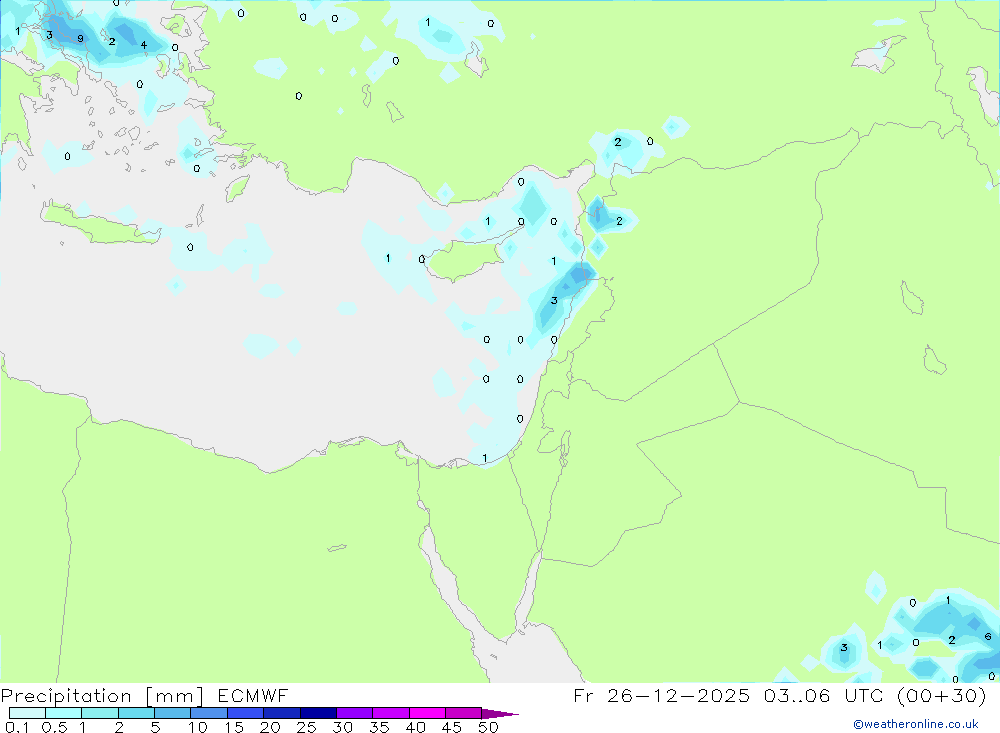Screen dimensions: 1000x733
Task: Pick the 40–45 mm bright magenta legend swatch
Action: tap(427, 713)
